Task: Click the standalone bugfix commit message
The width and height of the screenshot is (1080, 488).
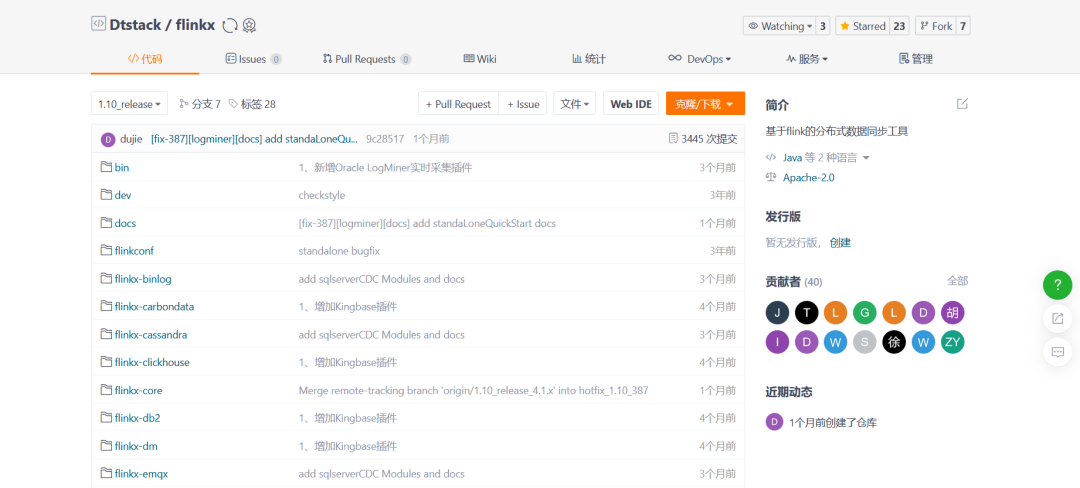Action: pyautogui.click(x=340, y=251)
